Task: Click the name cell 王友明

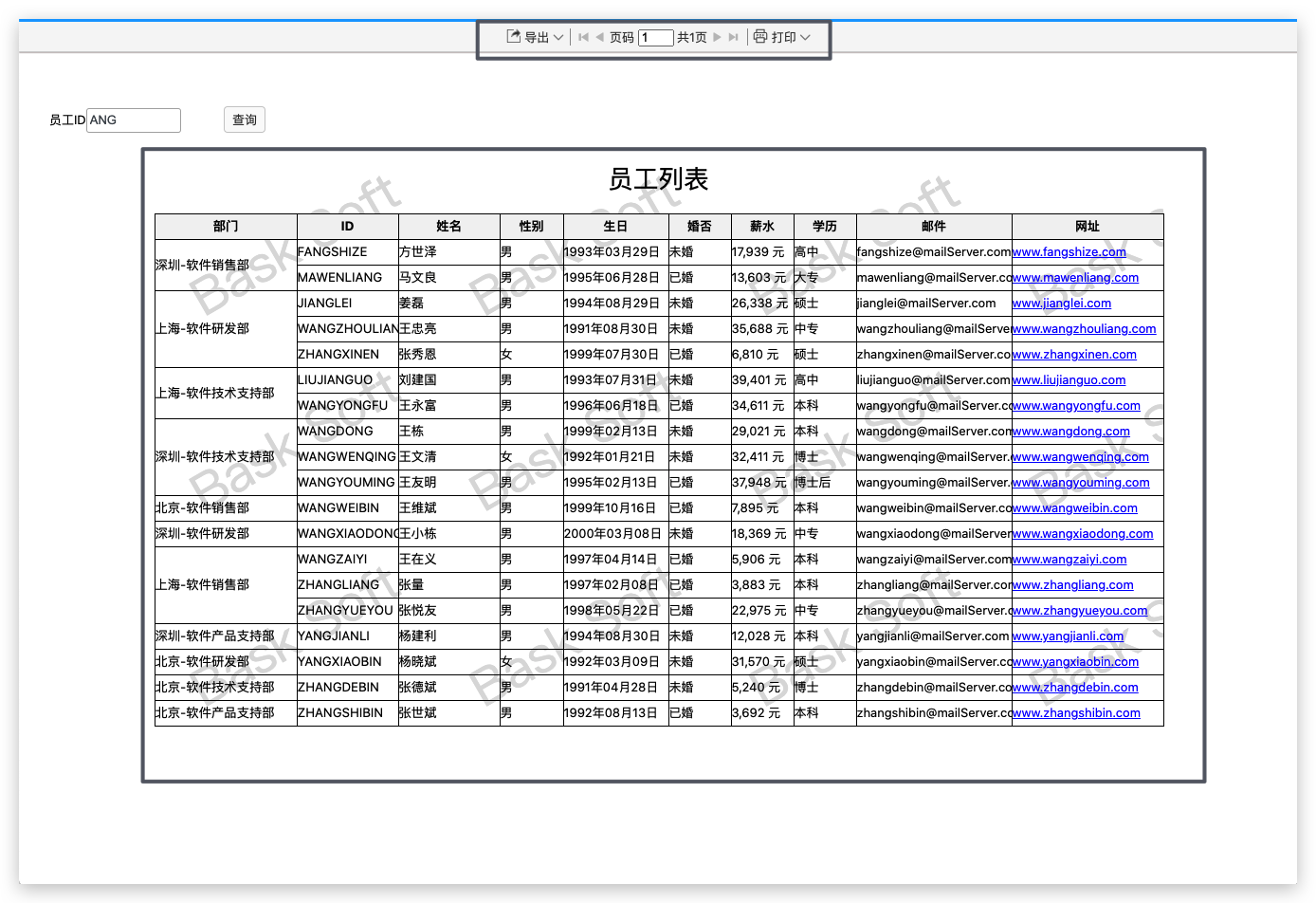Action: pos(449,483)
